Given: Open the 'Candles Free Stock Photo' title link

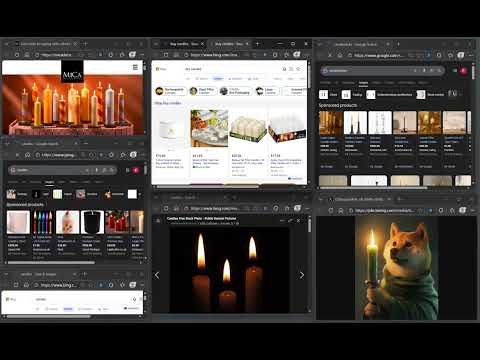Looking at the screenshot, I should tap(202, 219).
